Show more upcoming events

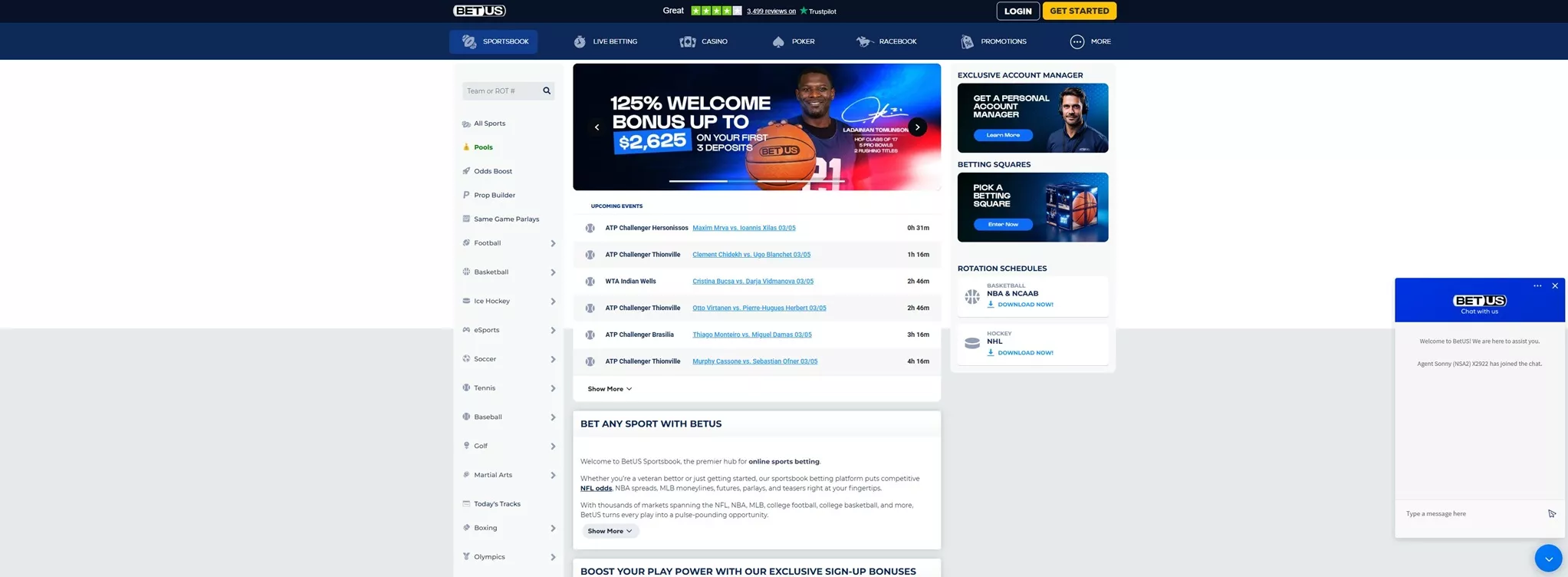(610, 389)
